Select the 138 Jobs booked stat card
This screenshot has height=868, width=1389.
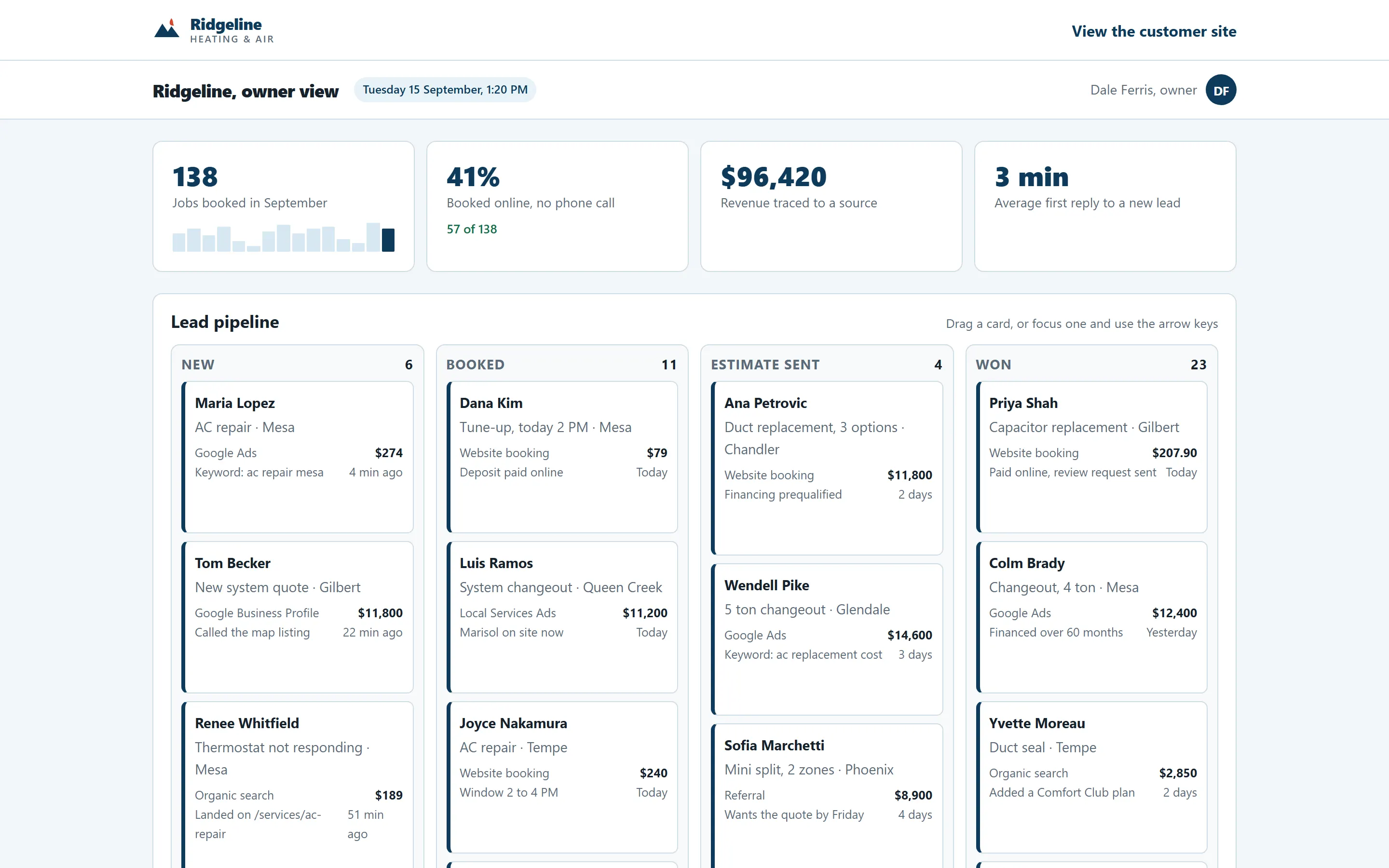(284, 206)
